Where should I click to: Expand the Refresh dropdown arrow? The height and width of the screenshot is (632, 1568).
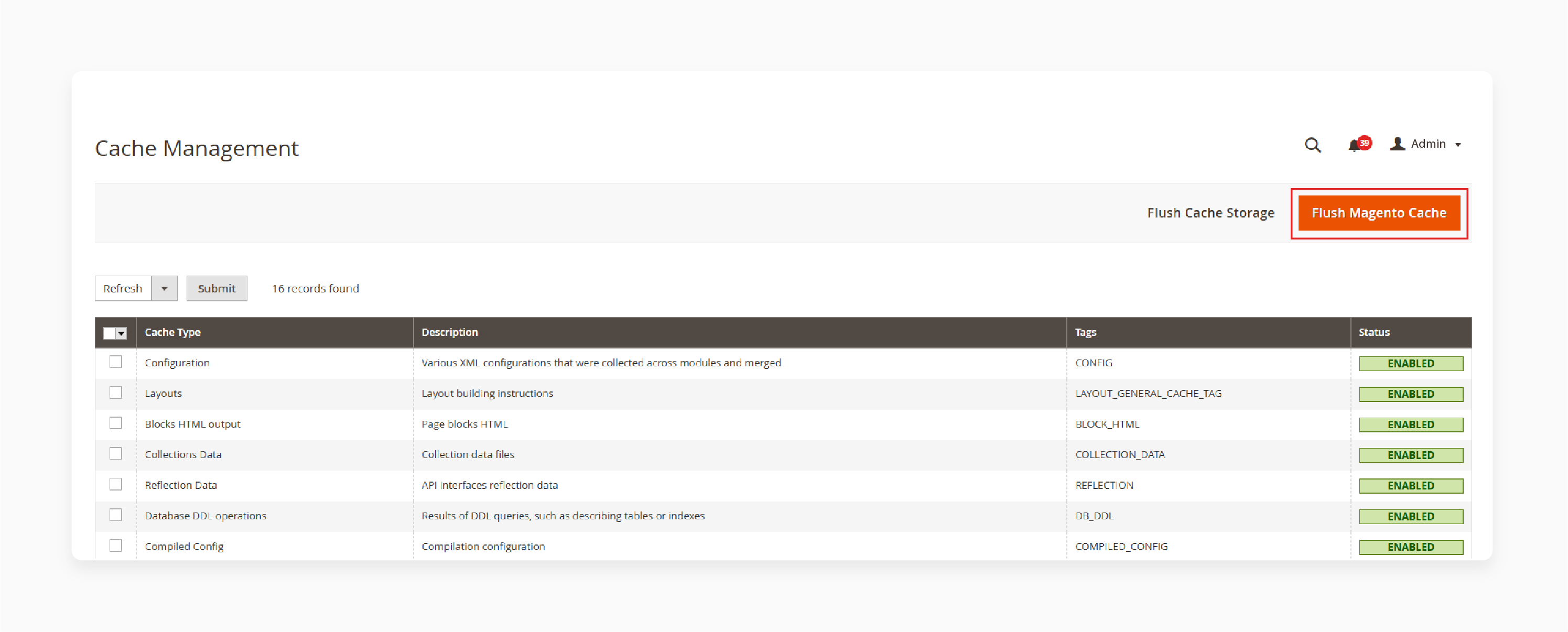[x=164, y=288]
